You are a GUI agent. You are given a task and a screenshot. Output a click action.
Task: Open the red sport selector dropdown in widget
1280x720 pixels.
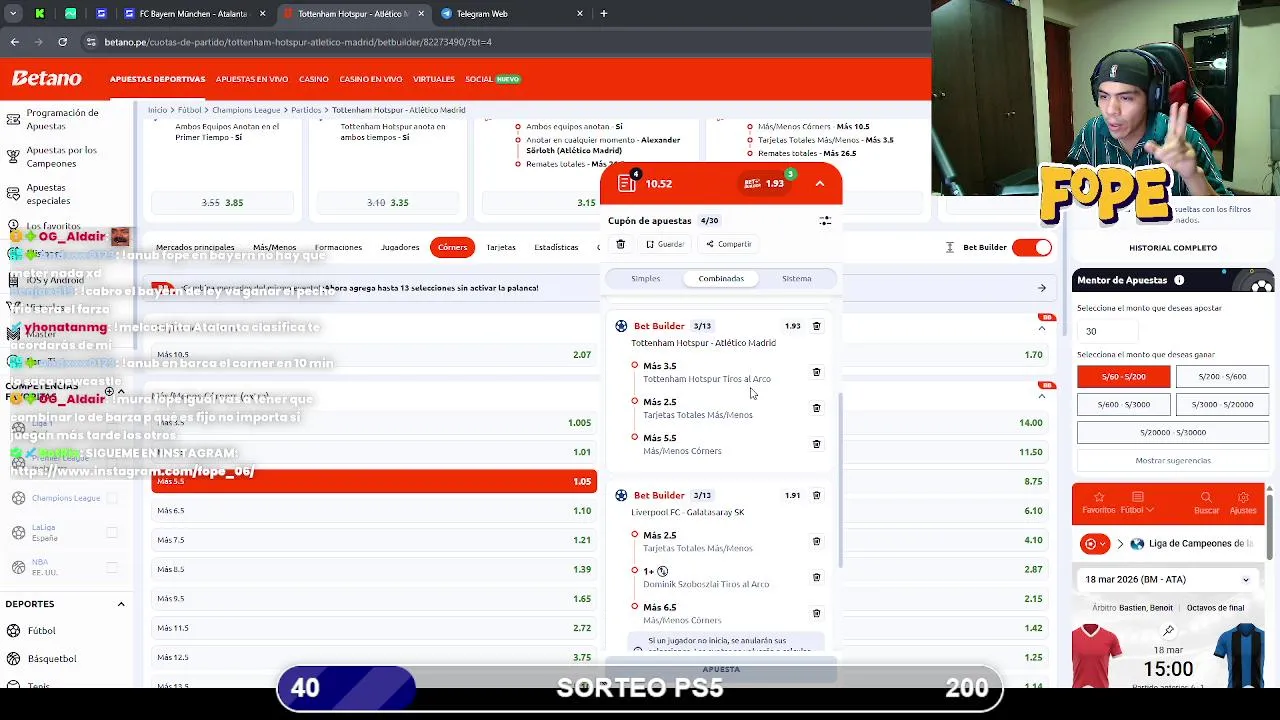[1094, 544]
